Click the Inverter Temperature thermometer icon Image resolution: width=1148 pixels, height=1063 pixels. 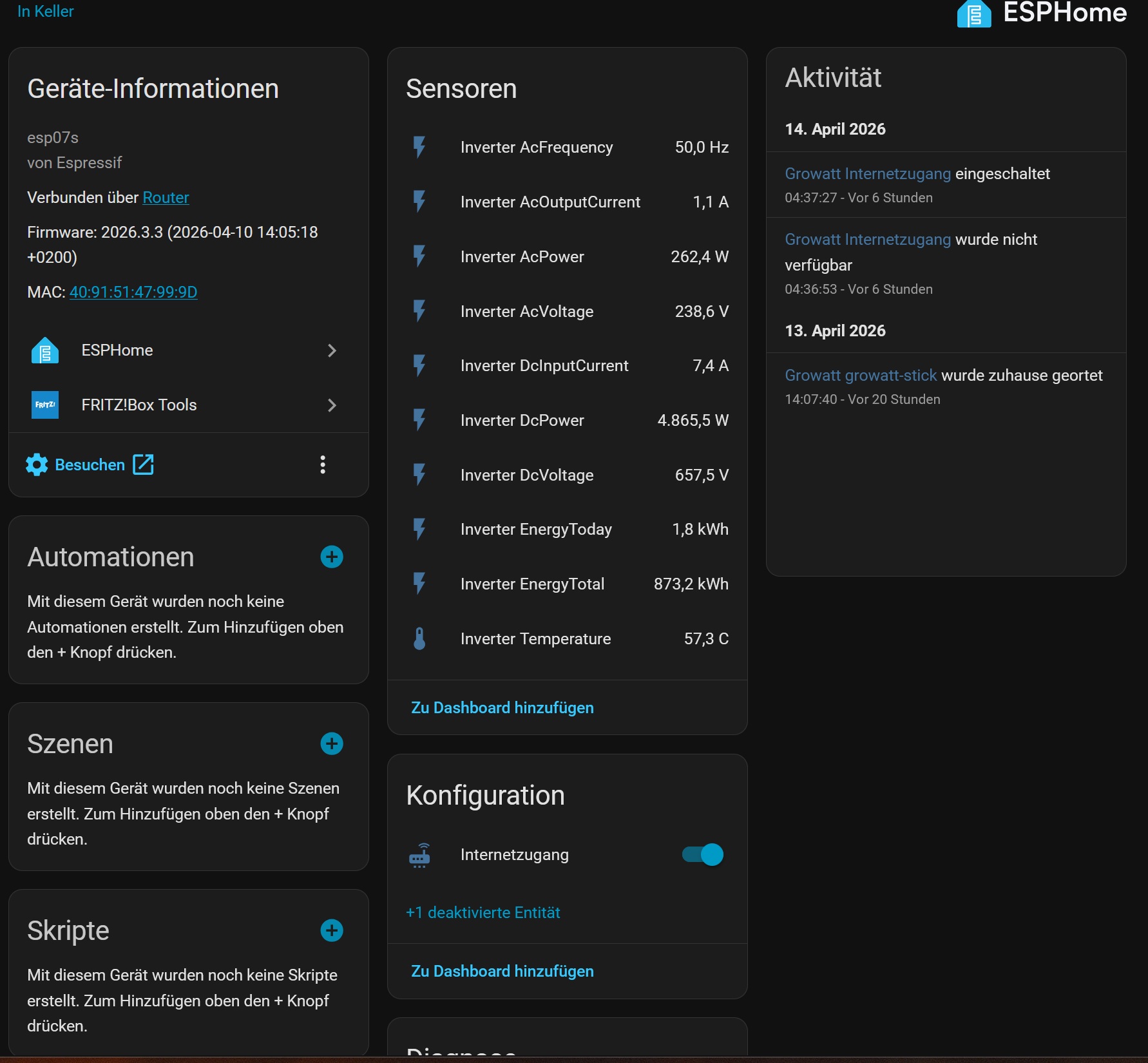(419, 638)
